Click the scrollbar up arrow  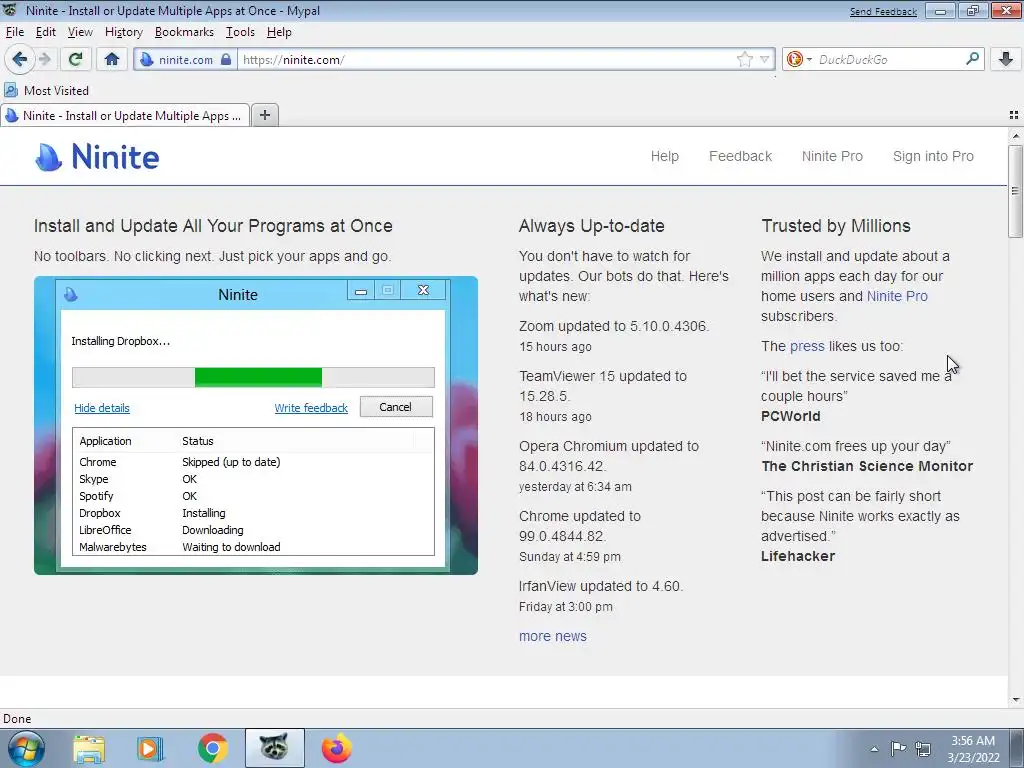[1016, 136]
